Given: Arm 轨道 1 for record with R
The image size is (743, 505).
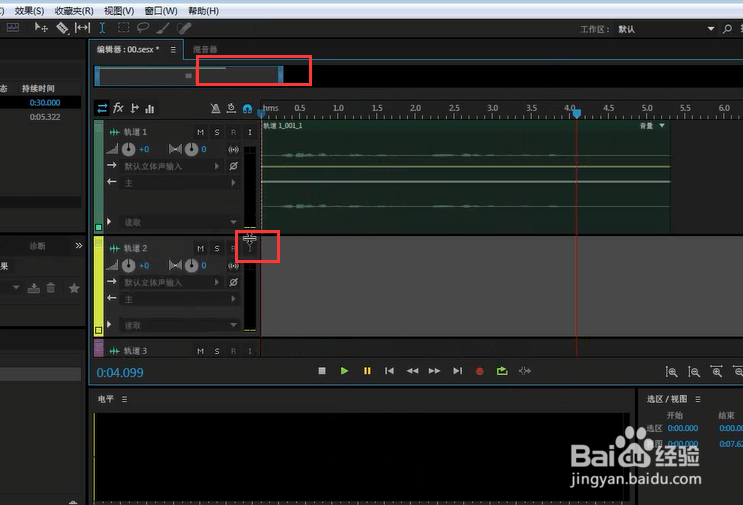Looking at the screenshot, I should coord(233,132).
